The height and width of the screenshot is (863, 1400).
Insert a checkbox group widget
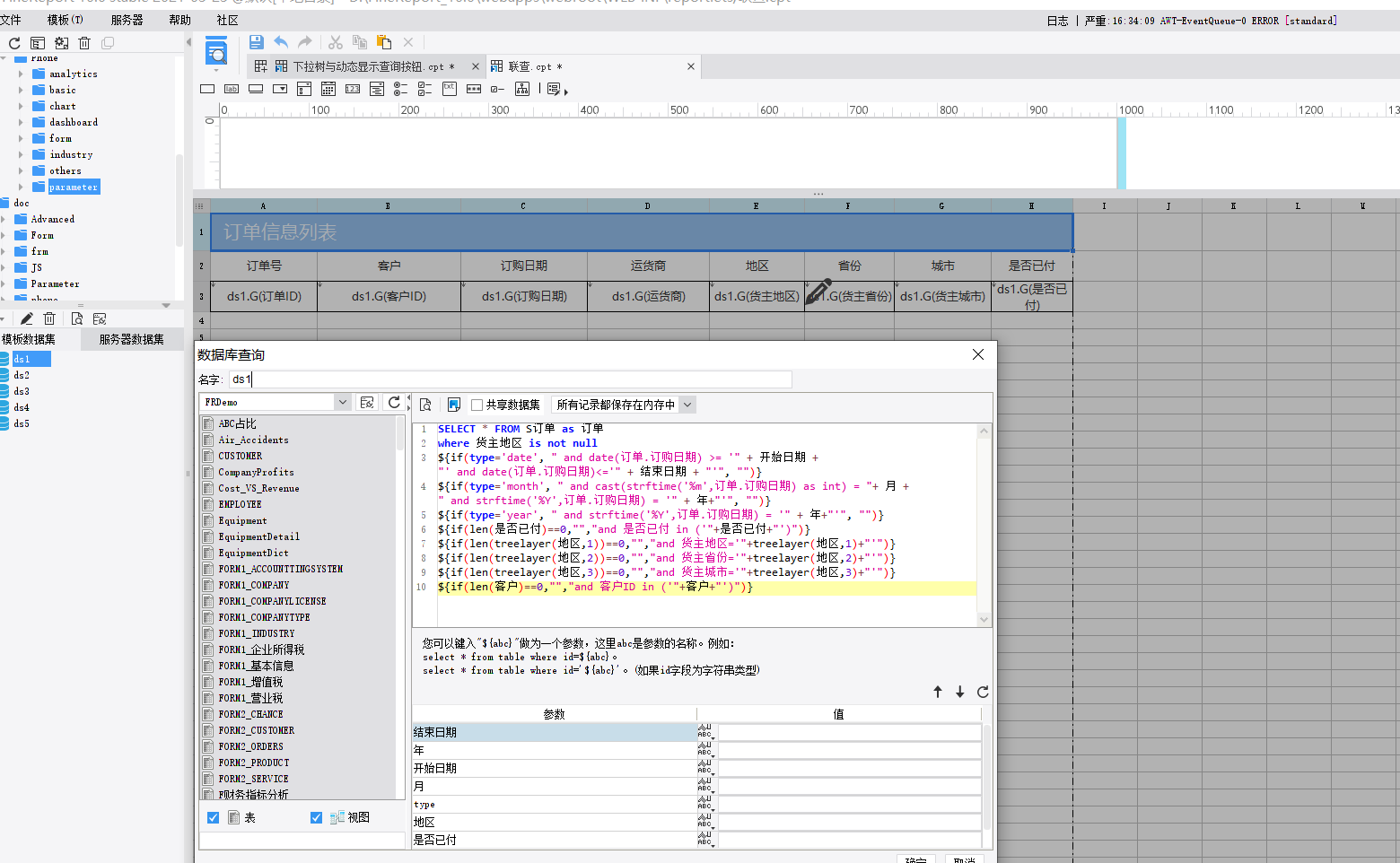click(x=425, y=89)
